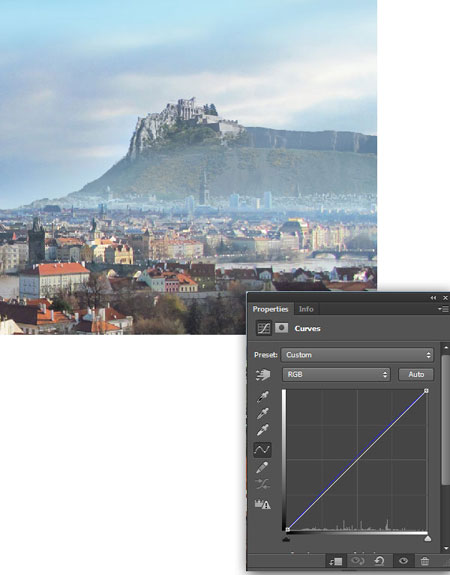Screen dimensions: 450x575
Task: Switch to the Info tab
Action: 306,309
